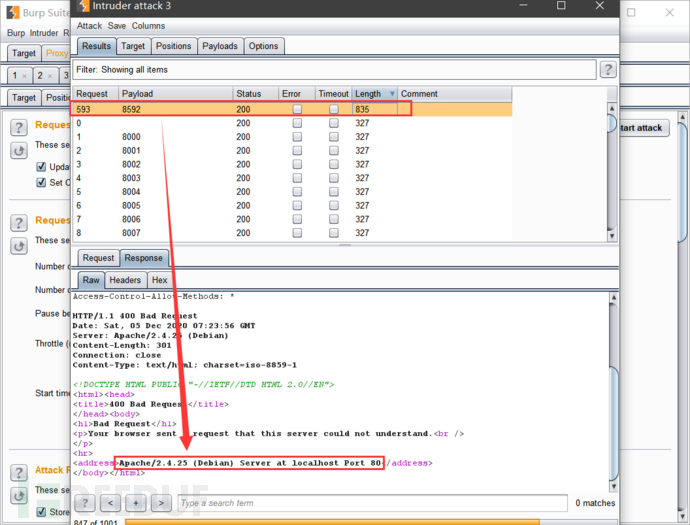Click the filter help question-mark icon
This screenshot has height=525, width=690.
[x=607, y=70]
